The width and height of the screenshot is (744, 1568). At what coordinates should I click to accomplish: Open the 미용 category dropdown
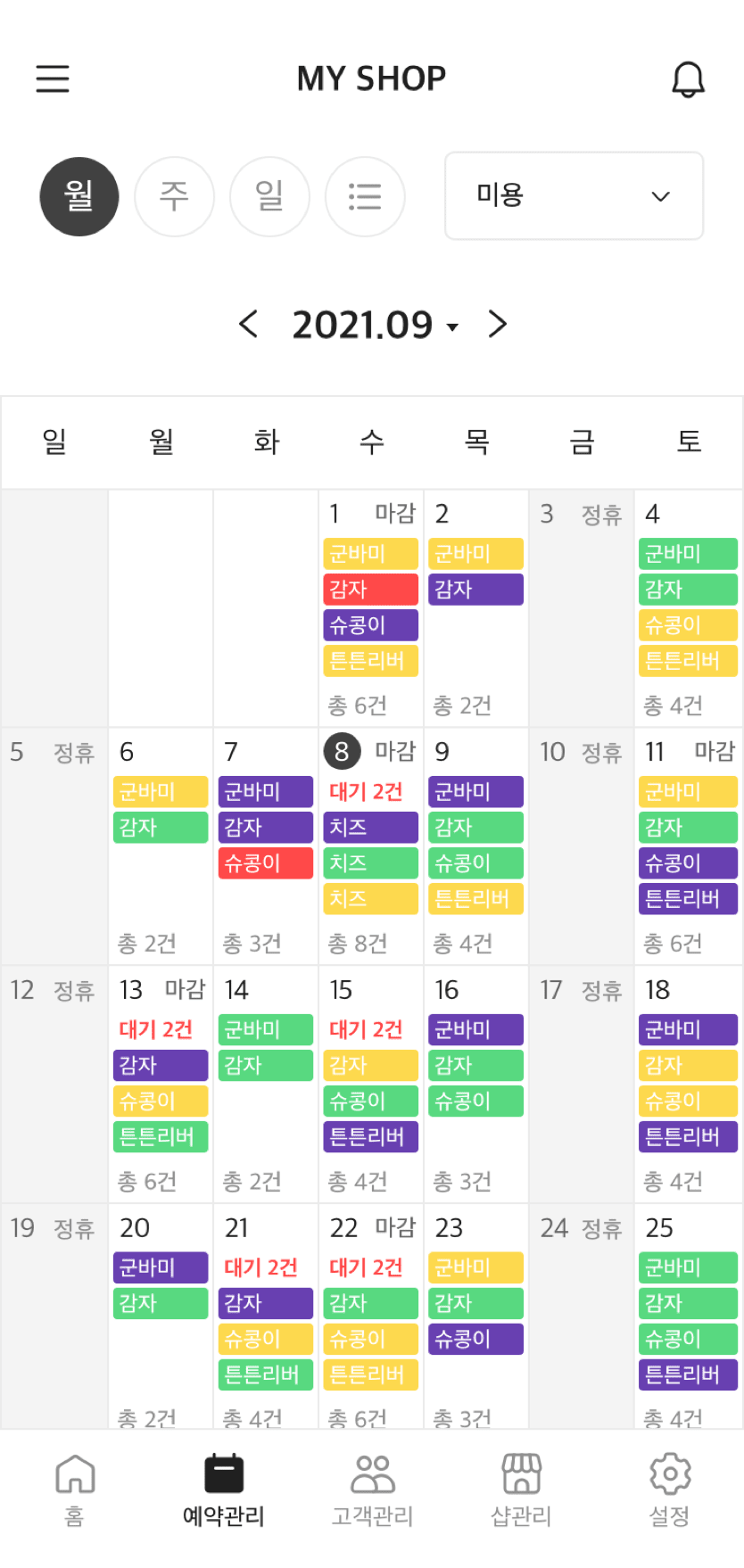click(x=574, y=196)
